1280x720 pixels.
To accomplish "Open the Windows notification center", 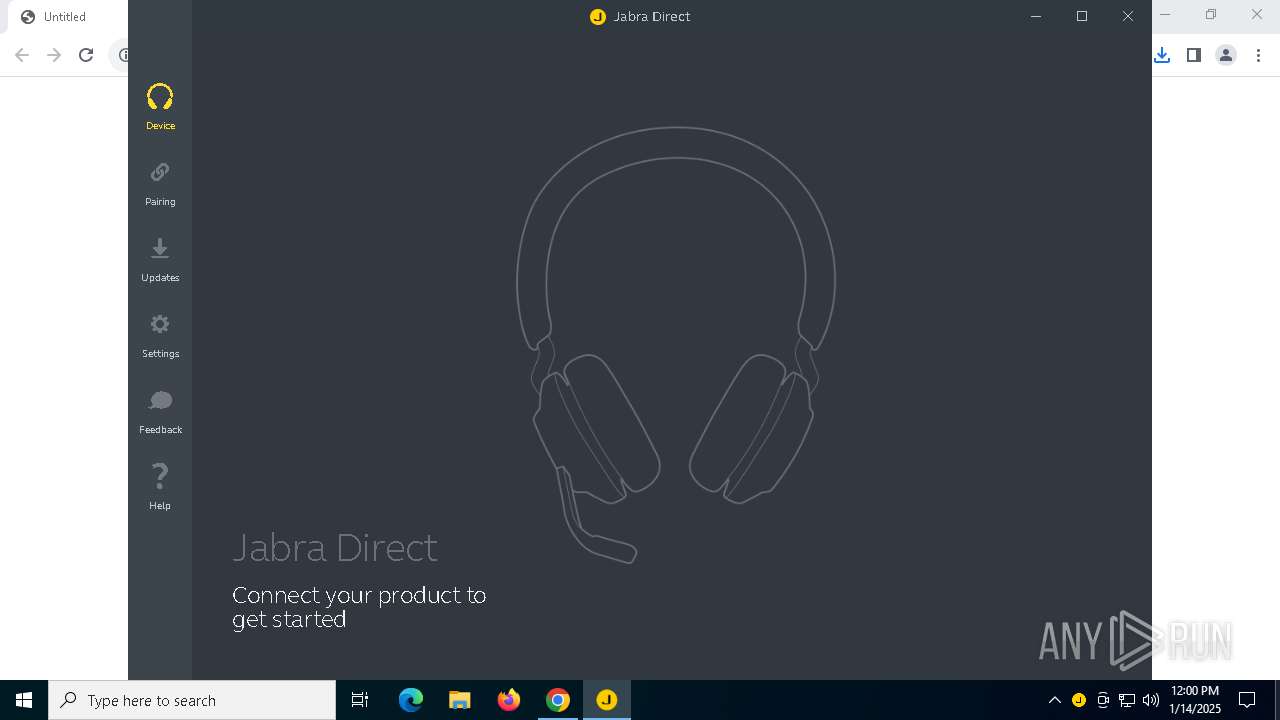I will point(1247,700).
